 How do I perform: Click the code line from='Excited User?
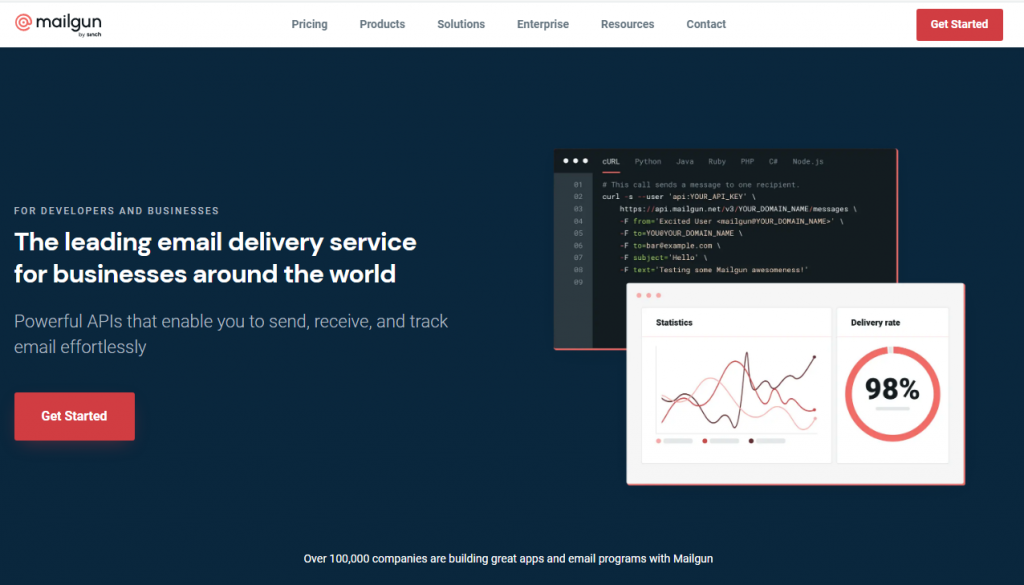pyautogui.click(x=731, y=221)
